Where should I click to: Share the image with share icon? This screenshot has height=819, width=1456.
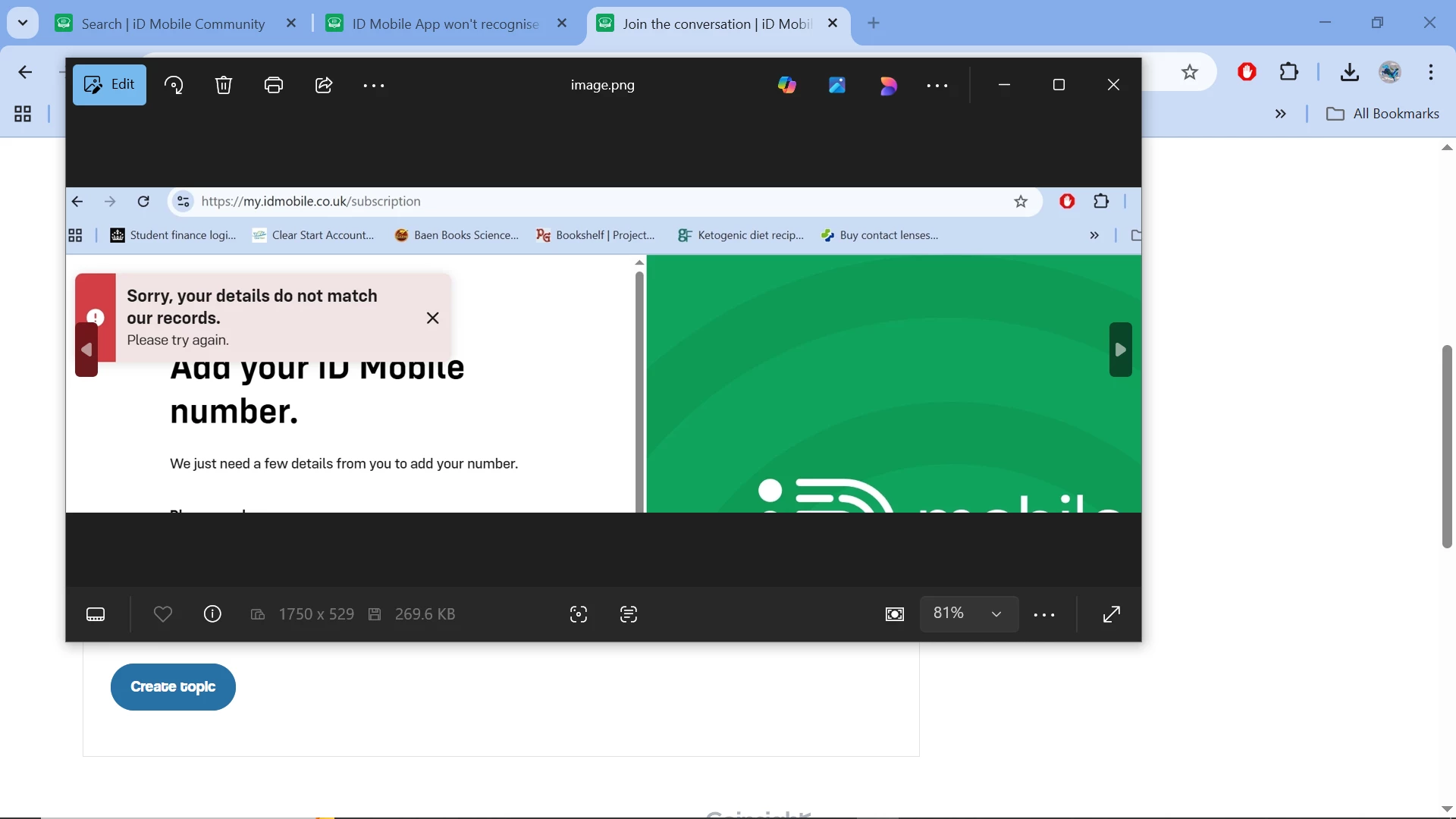click(x=324, y=85)
